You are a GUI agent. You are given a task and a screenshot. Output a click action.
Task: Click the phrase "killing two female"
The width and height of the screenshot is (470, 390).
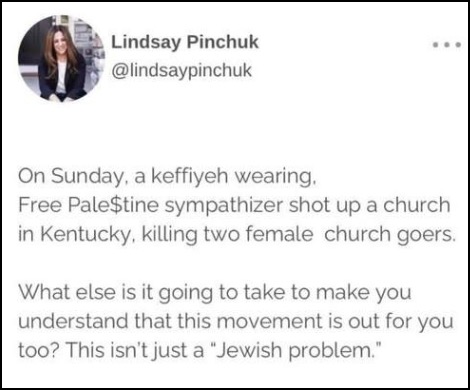pos(227,235)
